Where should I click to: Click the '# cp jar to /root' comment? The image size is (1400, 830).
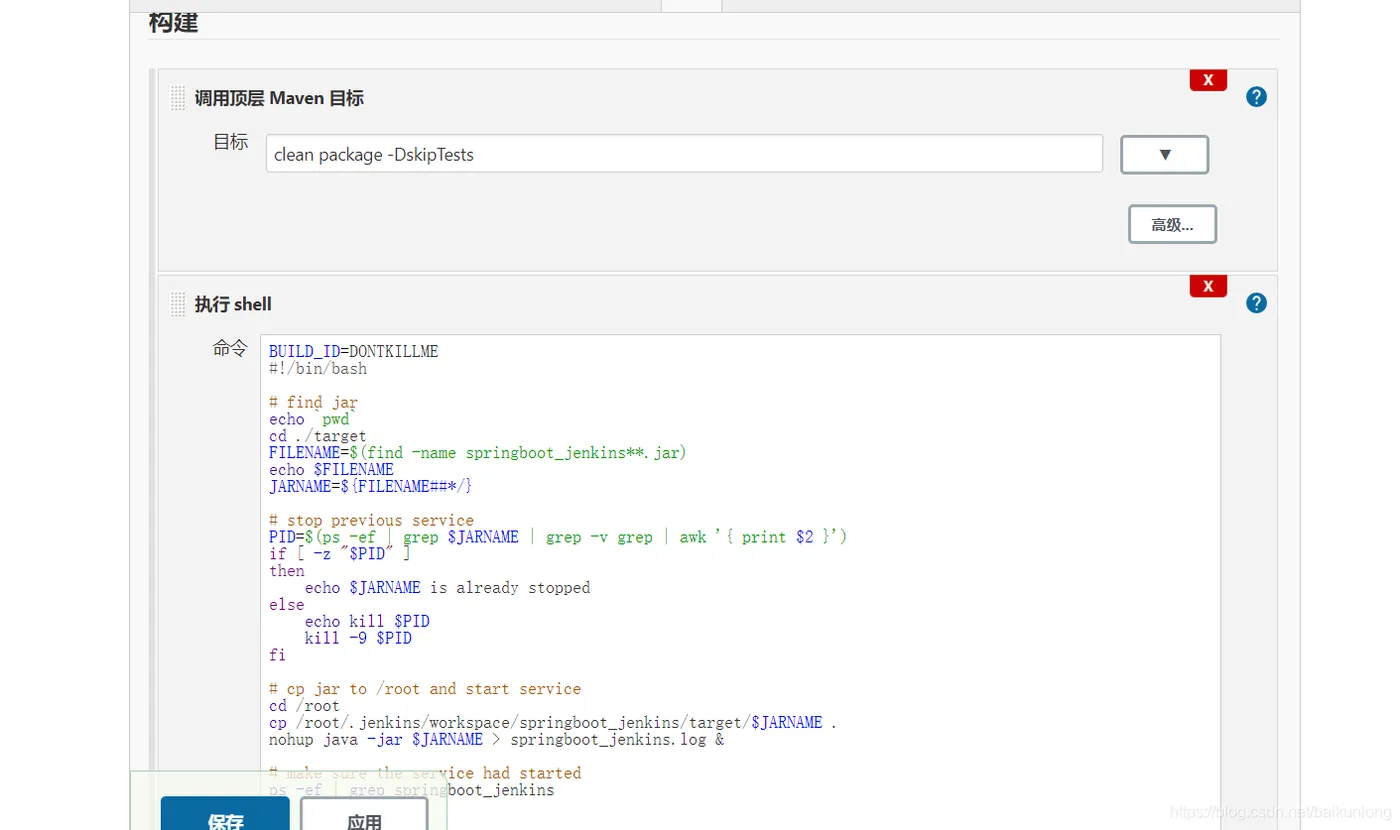coord(425,689)
